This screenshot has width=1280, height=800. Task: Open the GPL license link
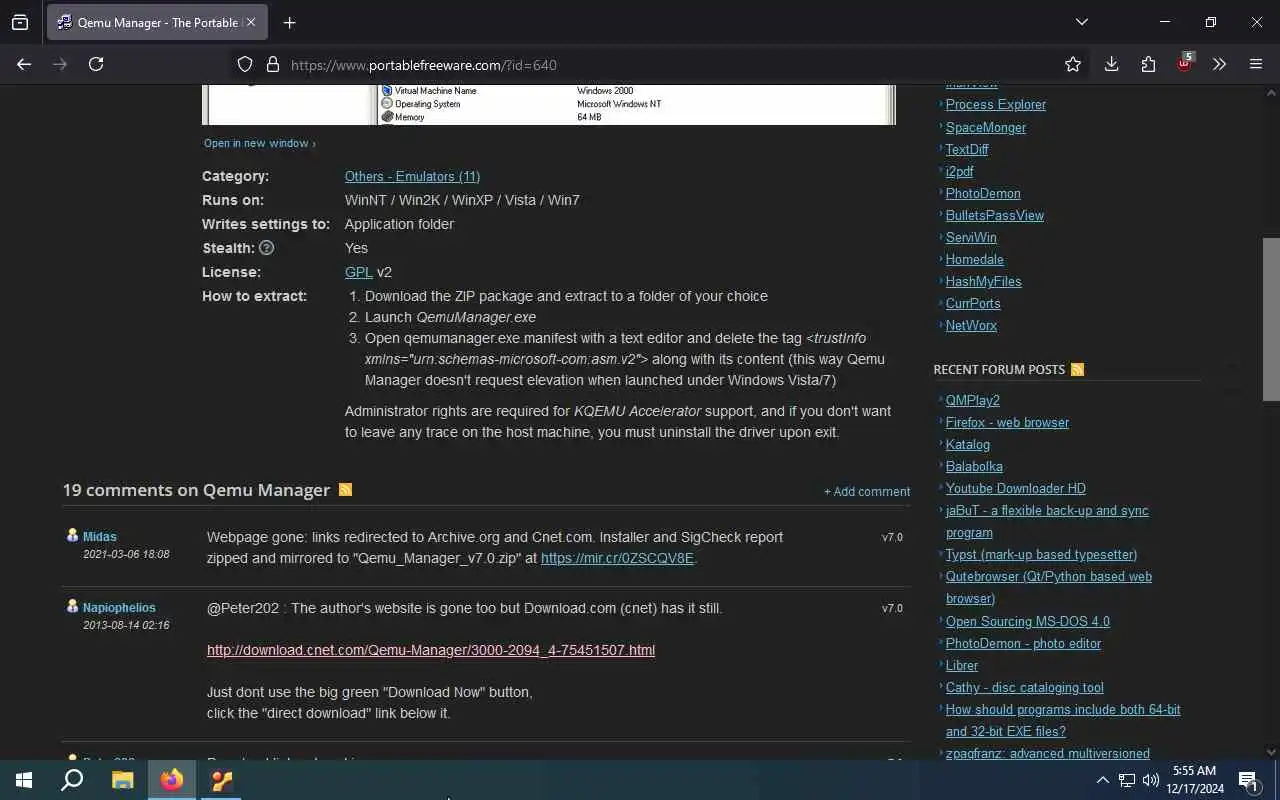click(359, 272)
